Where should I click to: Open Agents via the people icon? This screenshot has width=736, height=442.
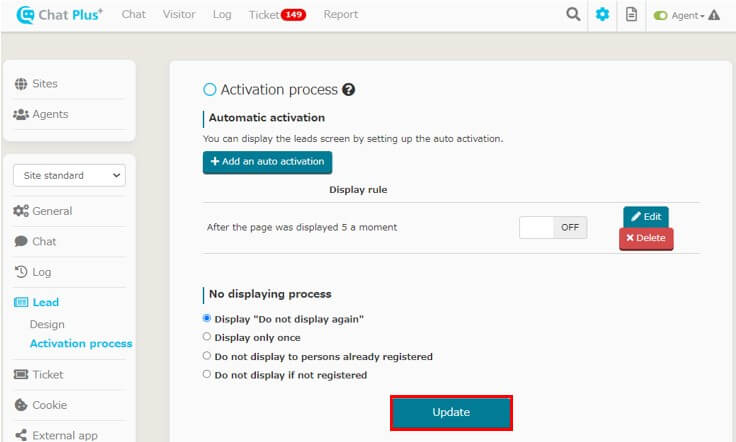21,114
